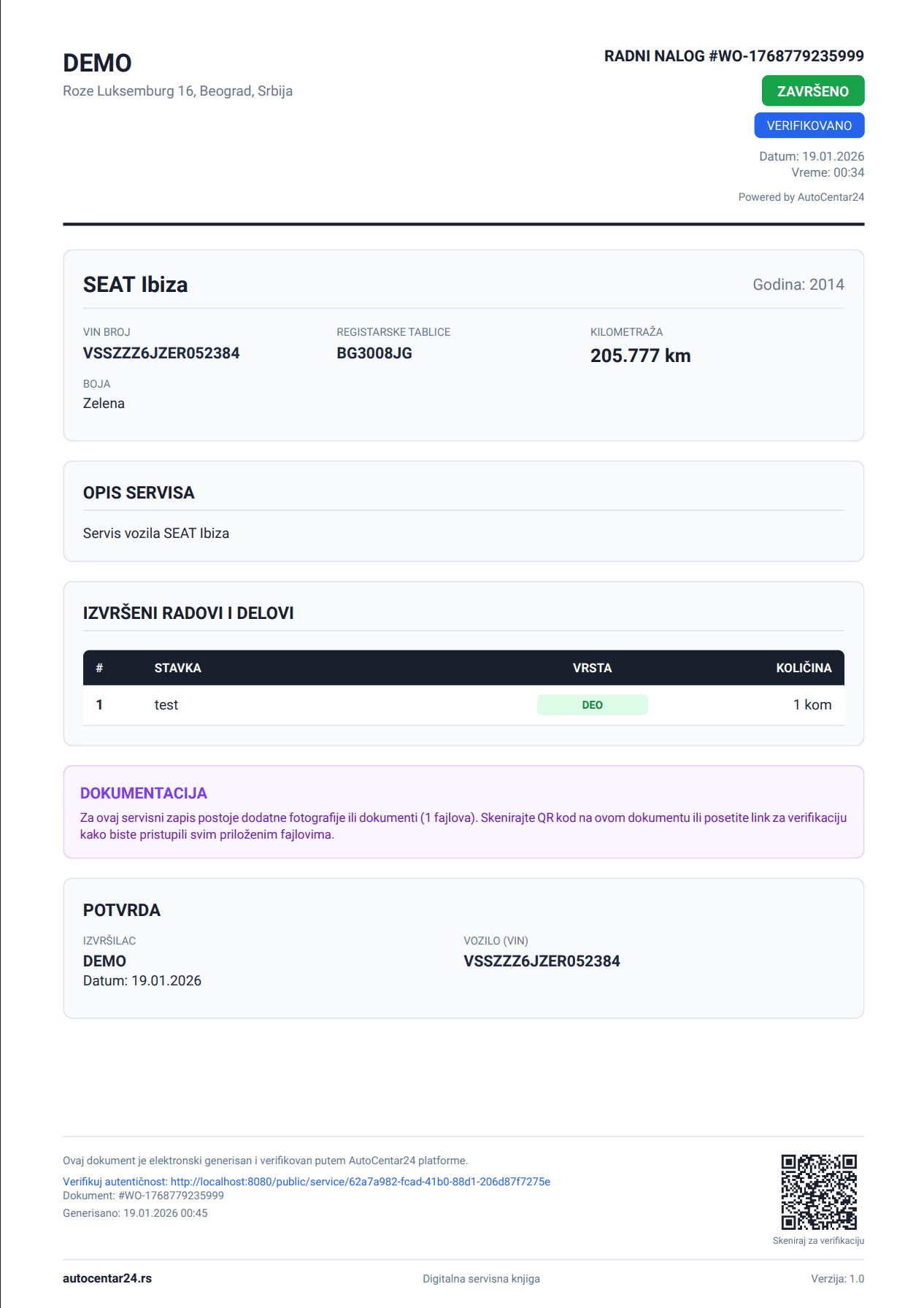
Task: Click the green ZAVRŠENO status badge
Action: point(812,91)
